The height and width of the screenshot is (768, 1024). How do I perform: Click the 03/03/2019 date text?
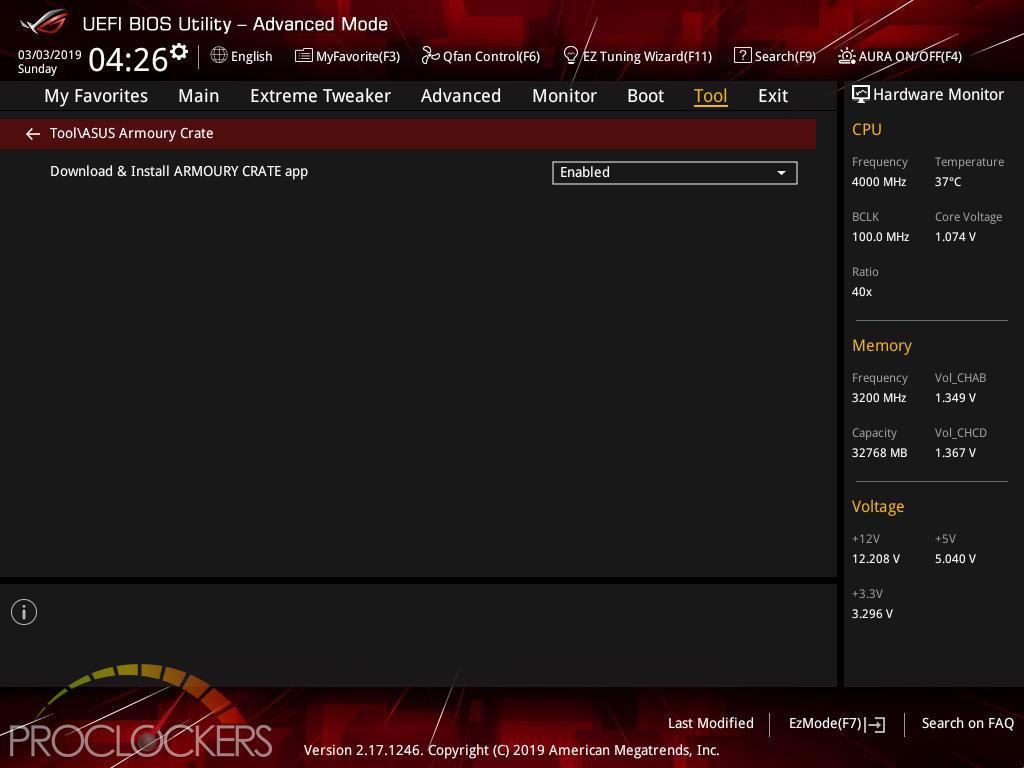coord(50,55)
